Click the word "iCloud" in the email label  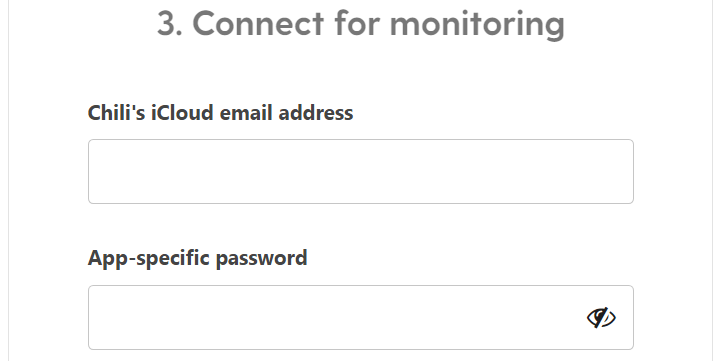(x=182, y=113)
